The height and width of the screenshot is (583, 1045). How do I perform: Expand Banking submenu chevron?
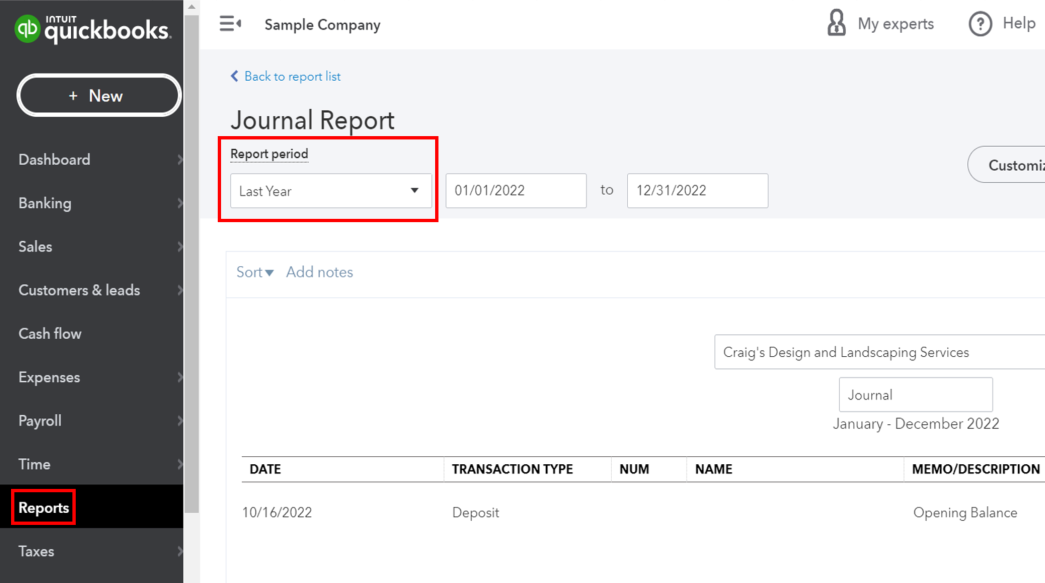[x=180, y=203]
